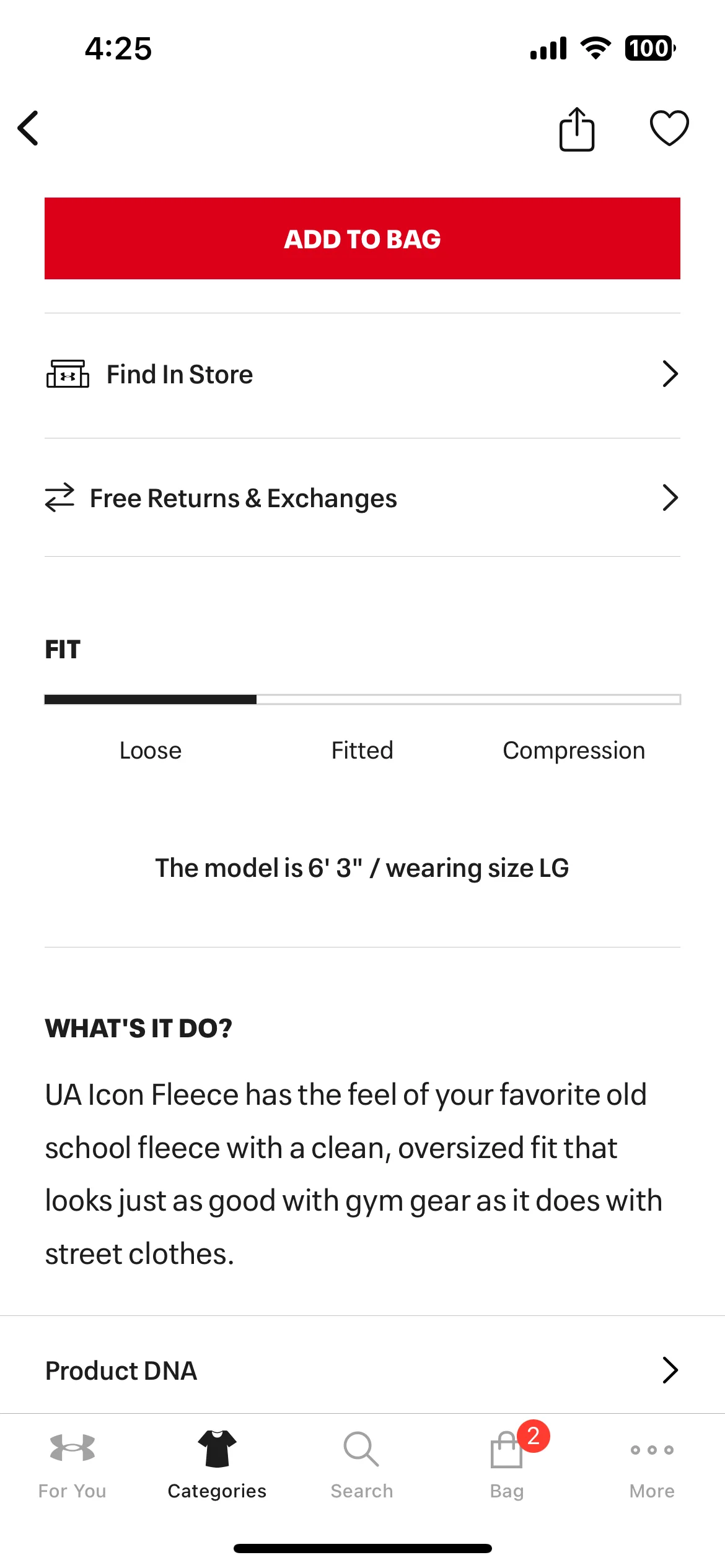Expand Find In Store chevron
The width and height of the screenshot is (725, 1568).
(x=670, y=374)
